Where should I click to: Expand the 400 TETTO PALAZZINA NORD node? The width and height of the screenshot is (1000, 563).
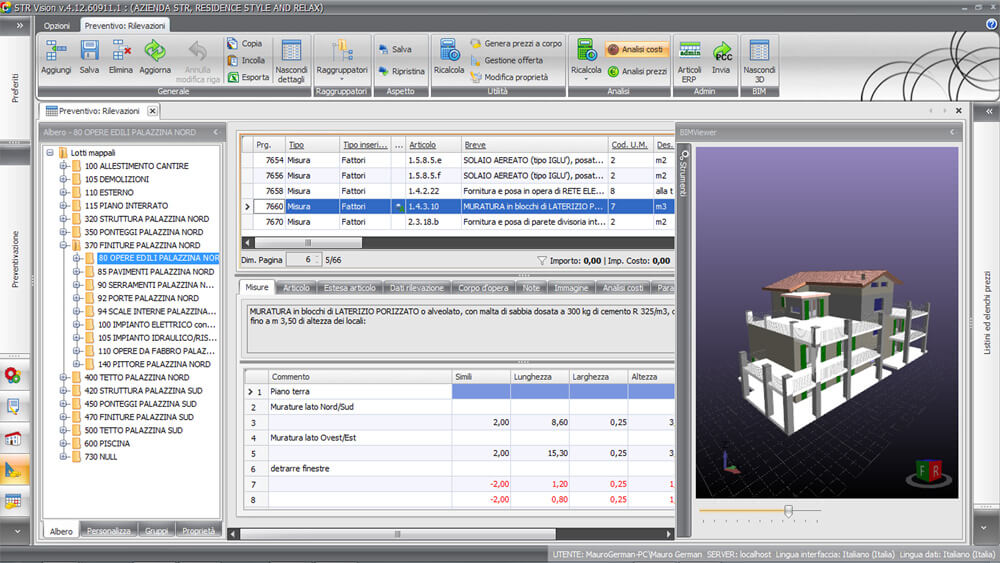(x=63, y=378)
